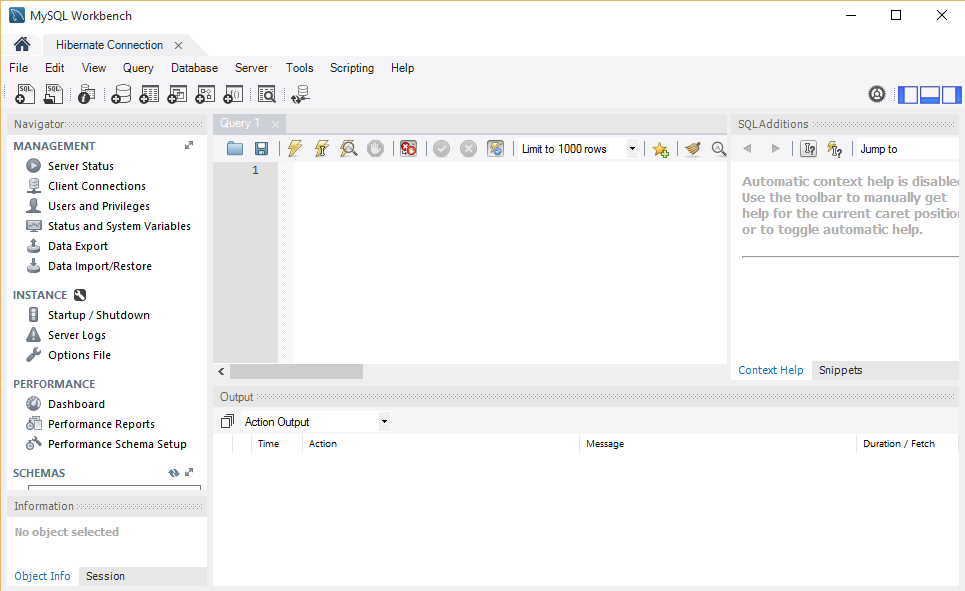Switch to the Snippets tab
The image size is (965, 591).
click(x=840, y=370)
